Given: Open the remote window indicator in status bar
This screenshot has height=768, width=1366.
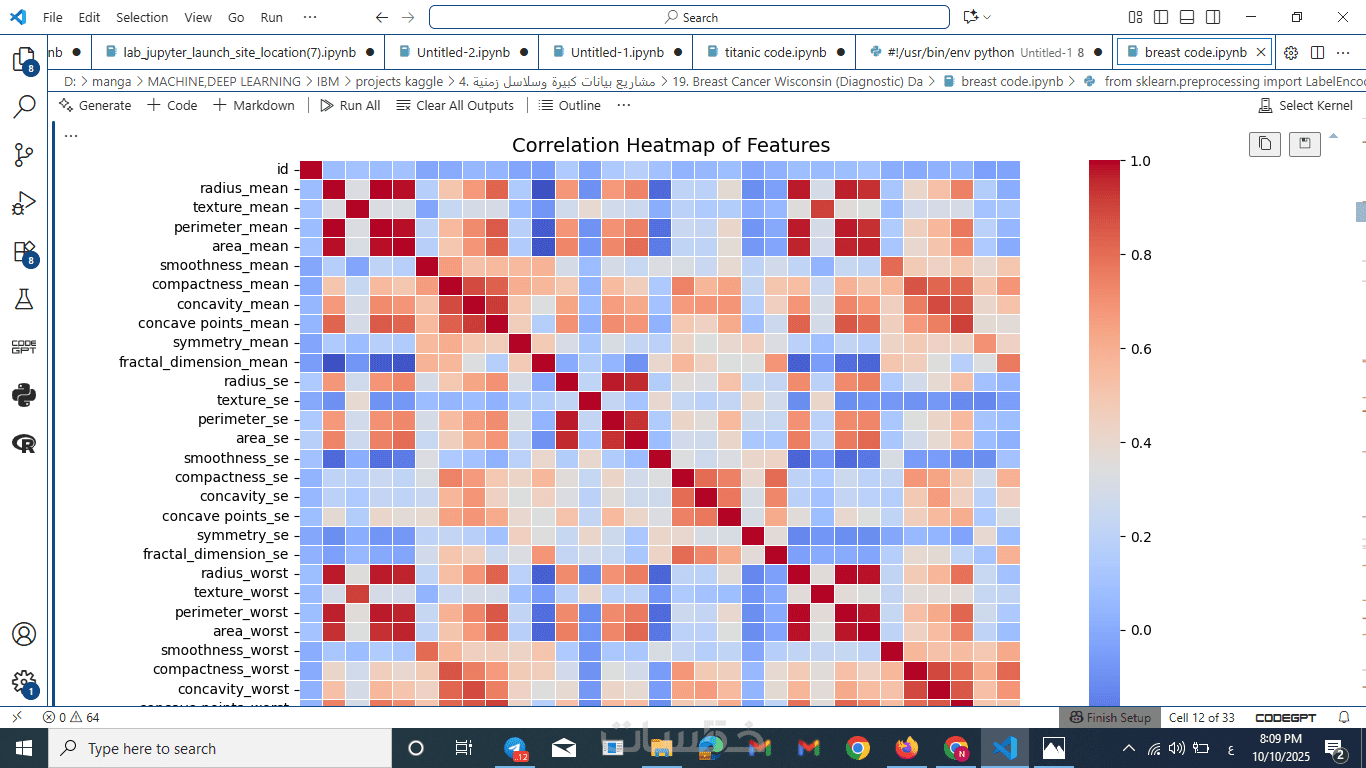Looking at the screenshot, I should [x=16, y=717].
